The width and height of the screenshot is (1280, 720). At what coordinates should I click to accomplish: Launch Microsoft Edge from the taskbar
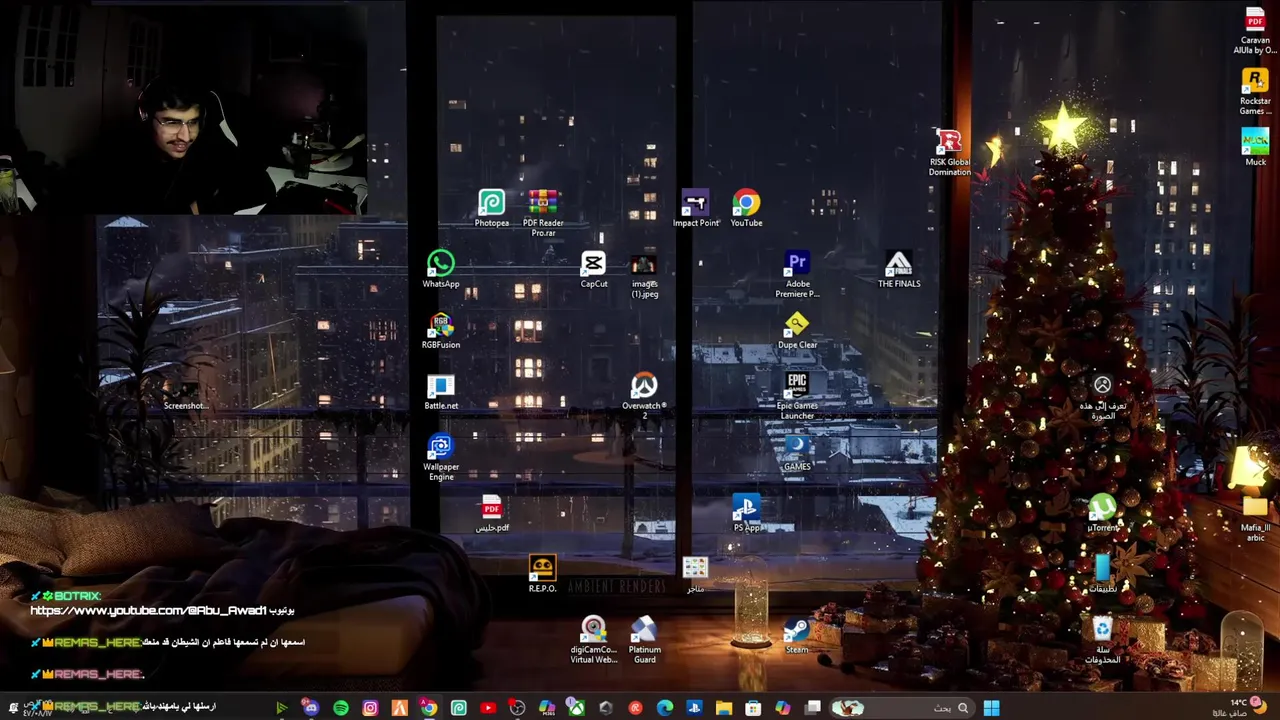coord(665,708)
